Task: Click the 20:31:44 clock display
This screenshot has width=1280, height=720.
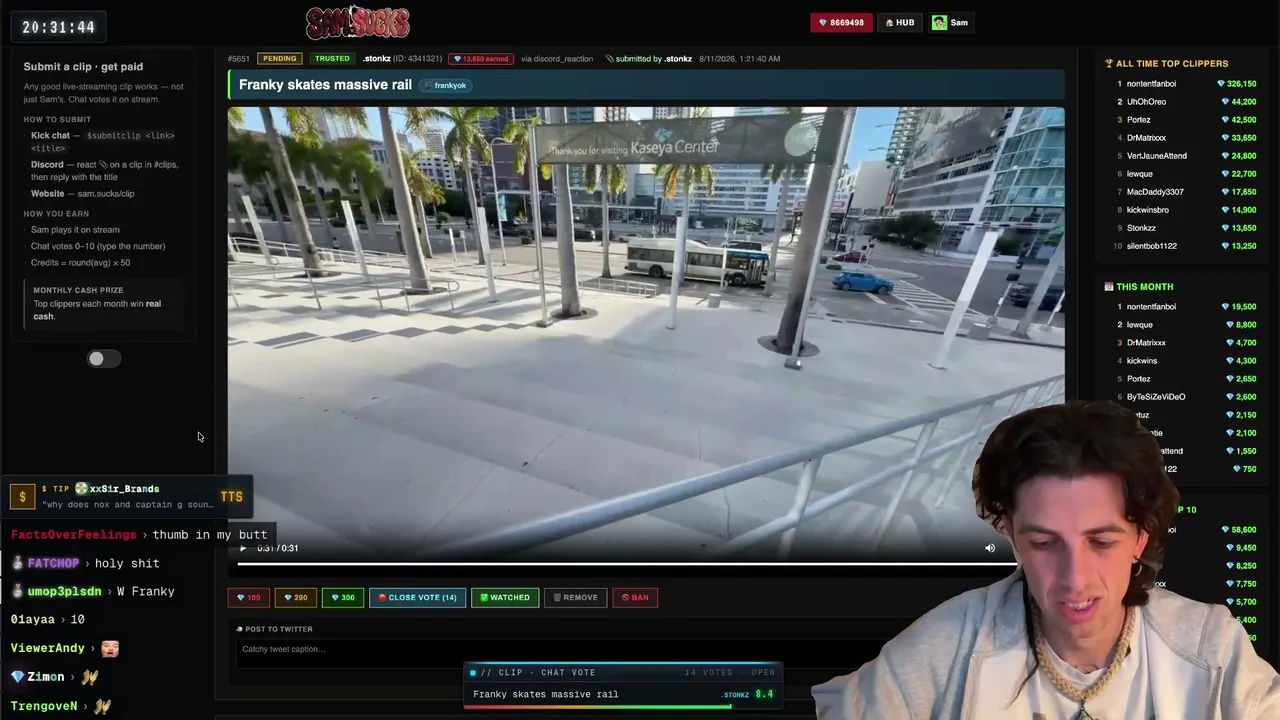Action: [58, 27]
